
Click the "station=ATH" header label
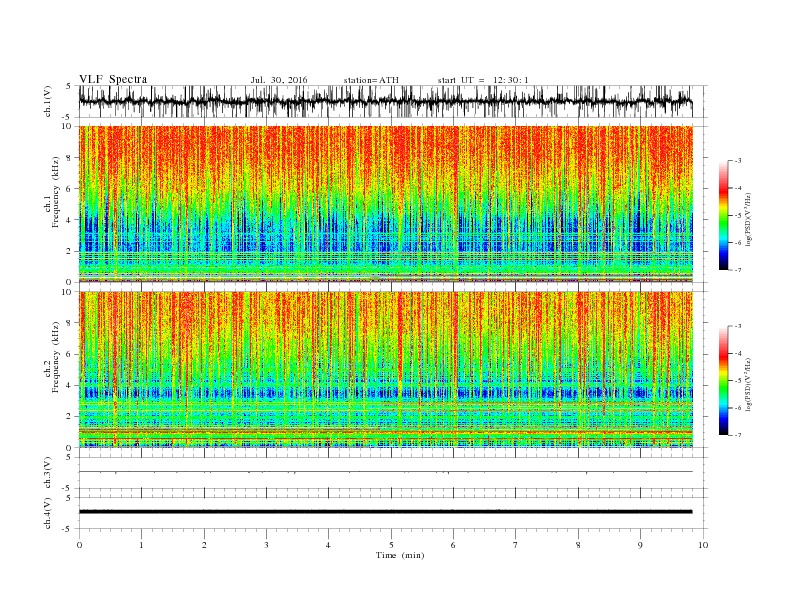[371, 80]
